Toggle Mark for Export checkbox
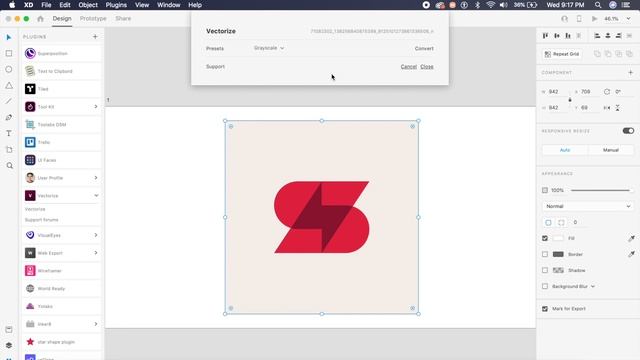Screen dimensions: 640x360 [x=545, y=309]
